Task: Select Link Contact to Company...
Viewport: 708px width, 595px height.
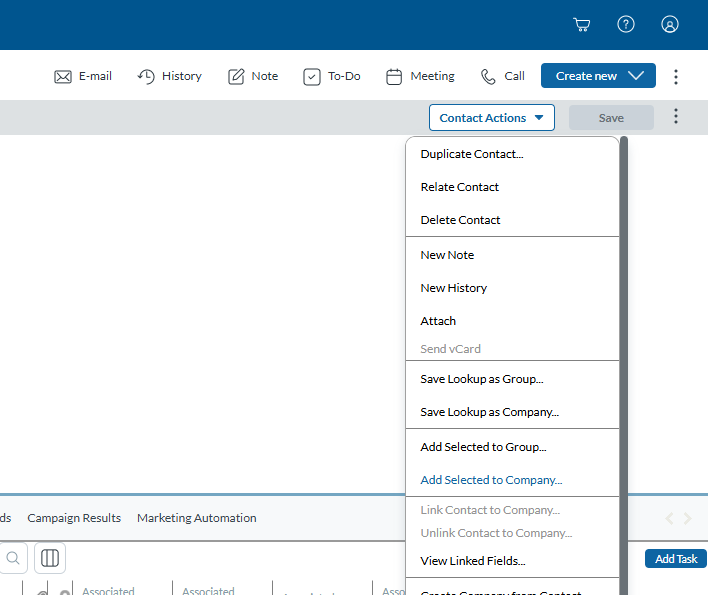Action: coord(512,510)
